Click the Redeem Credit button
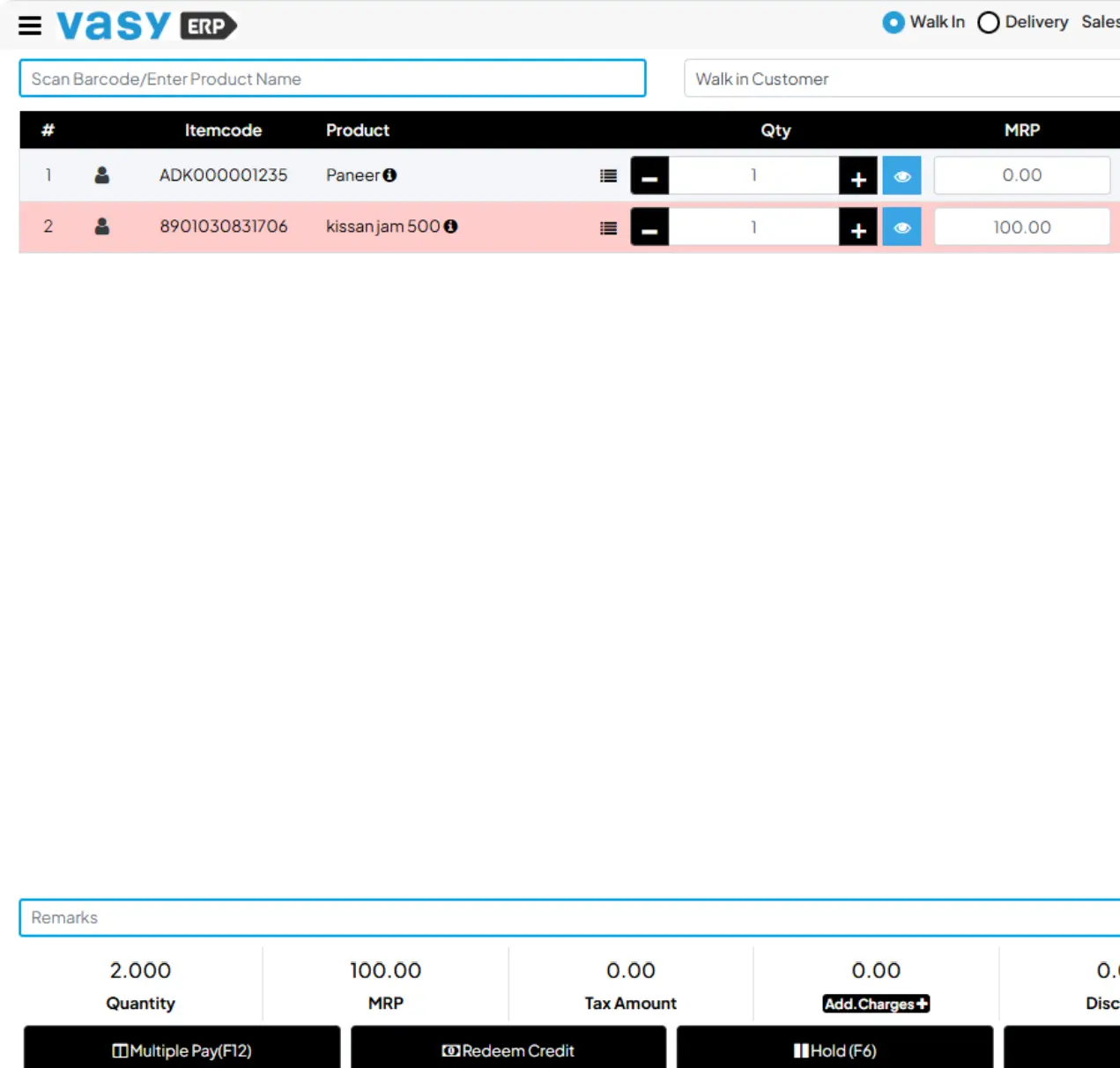The width and height of the screenshot is (1120, 1068). (508, 1049)
